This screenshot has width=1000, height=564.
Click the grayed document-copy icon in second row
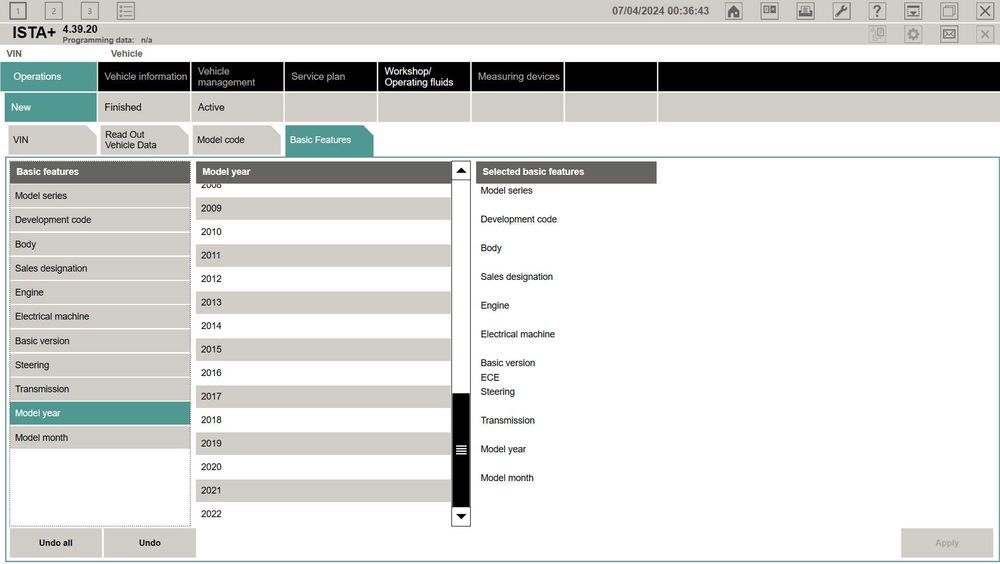(x=878, y=34)
